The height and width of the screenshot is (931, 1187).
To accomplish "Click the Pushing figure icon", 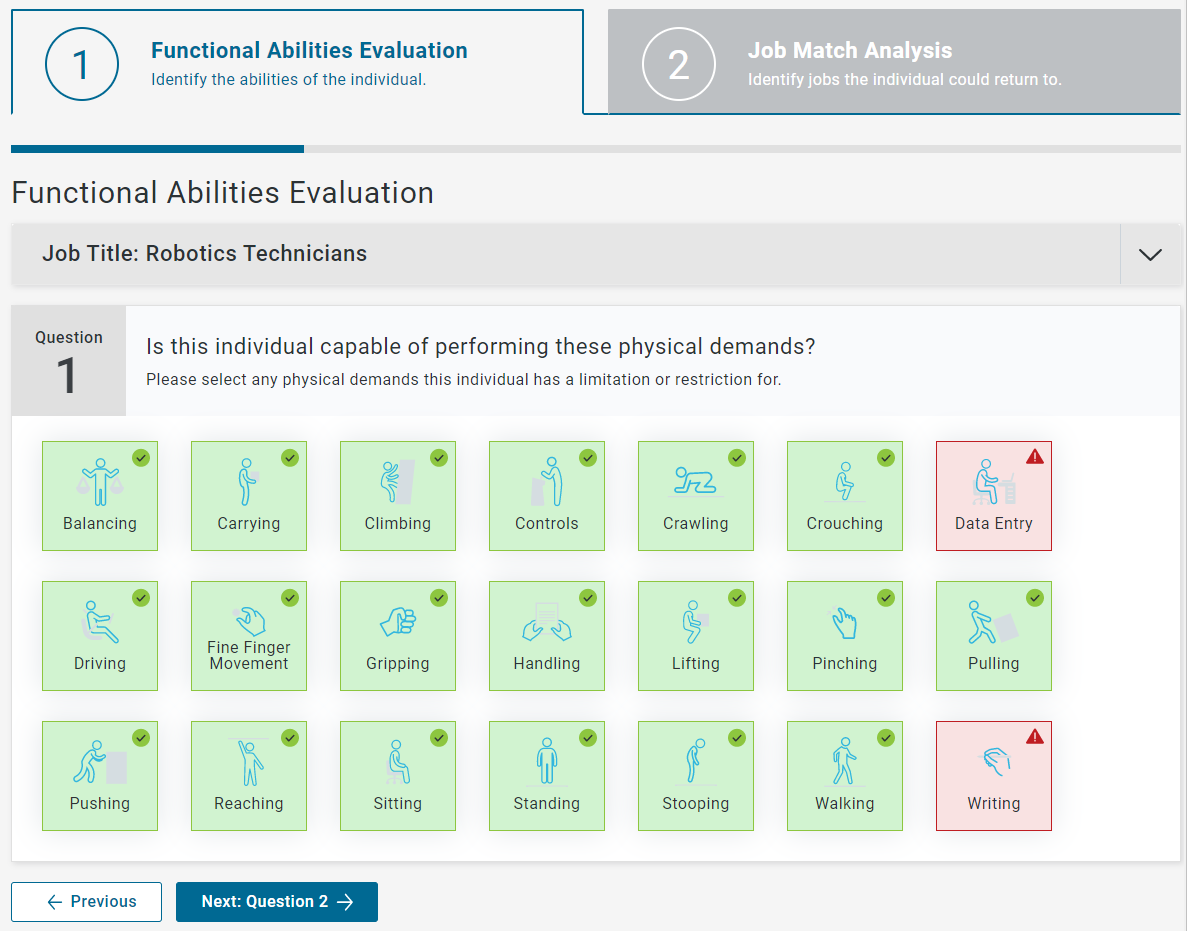I will click(x=98, y=762).
